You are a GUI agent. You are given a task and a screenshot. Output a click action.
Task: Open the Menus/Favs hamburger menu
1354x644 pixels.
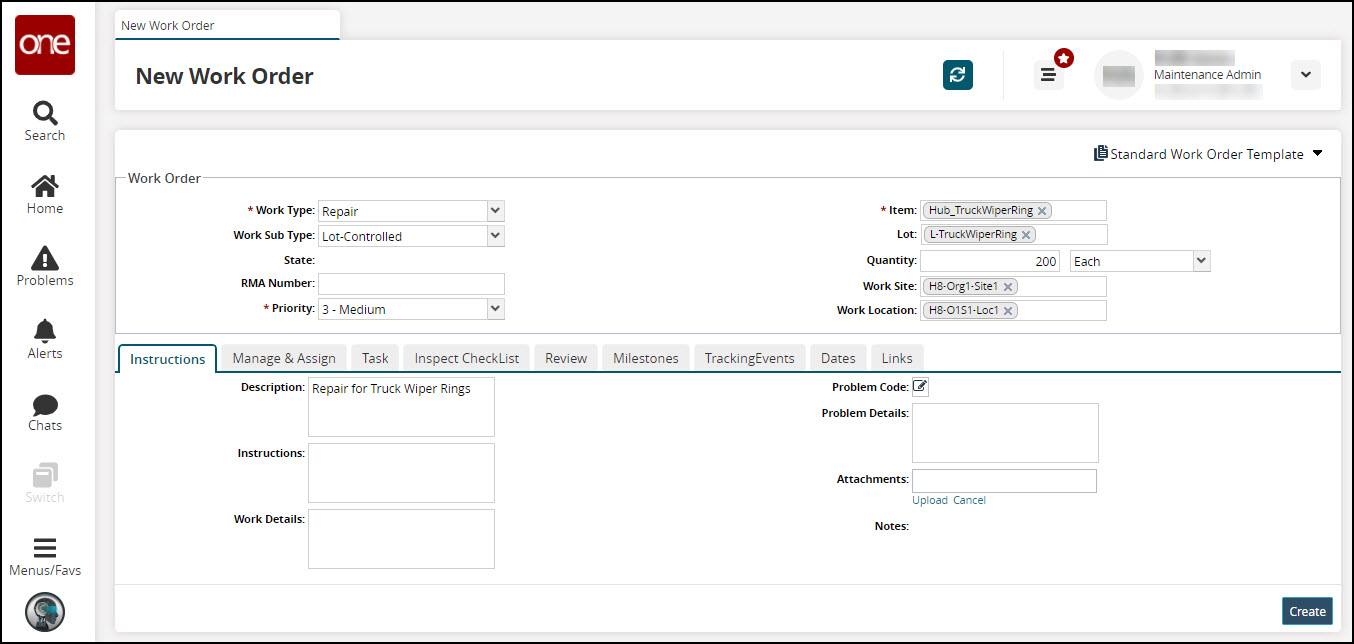click(x=45, y=556)
